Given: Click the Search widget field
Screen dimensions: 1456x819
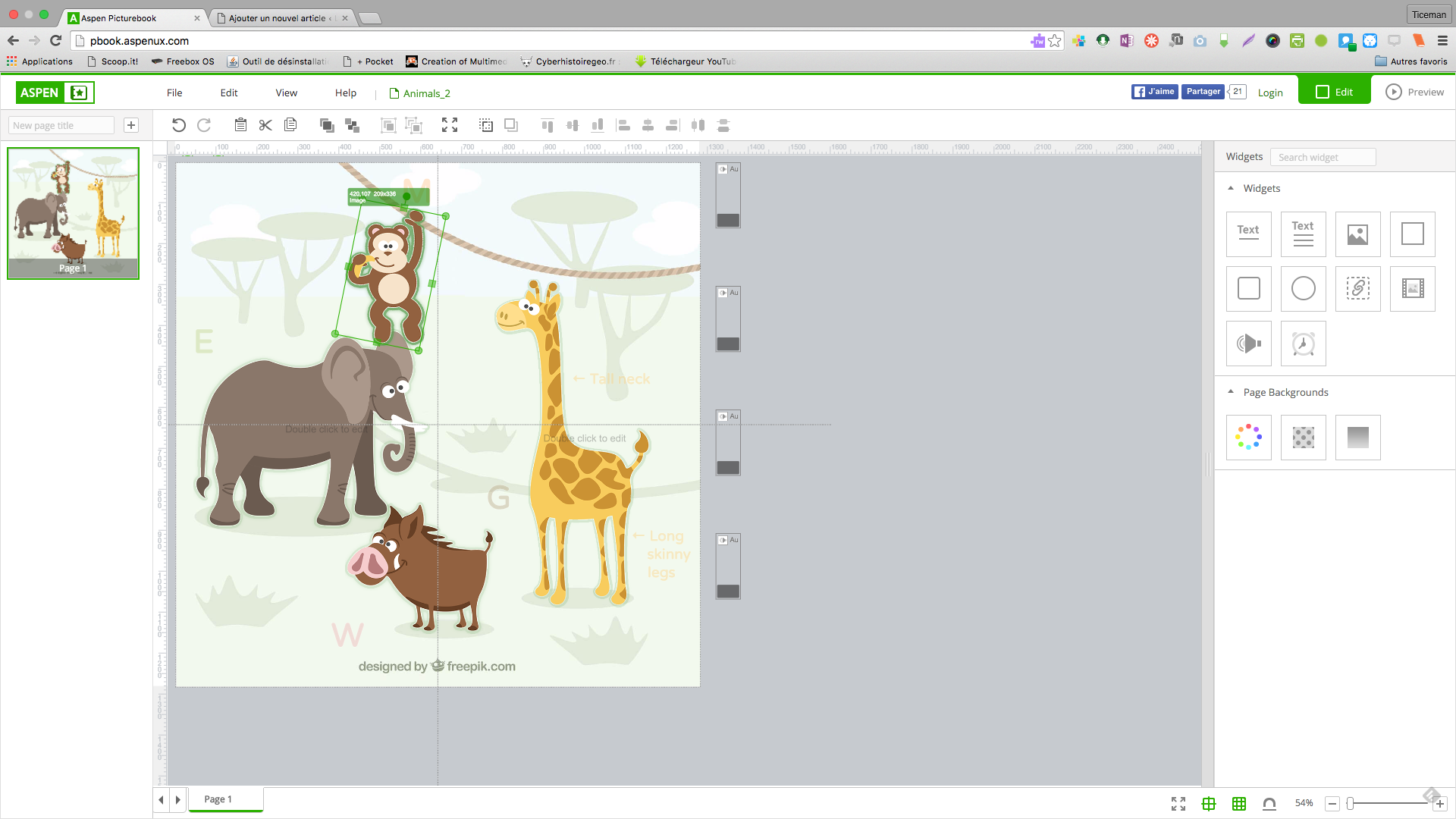Looking at the screenshot, I should pyautogui.click(x=1323, y=157).
